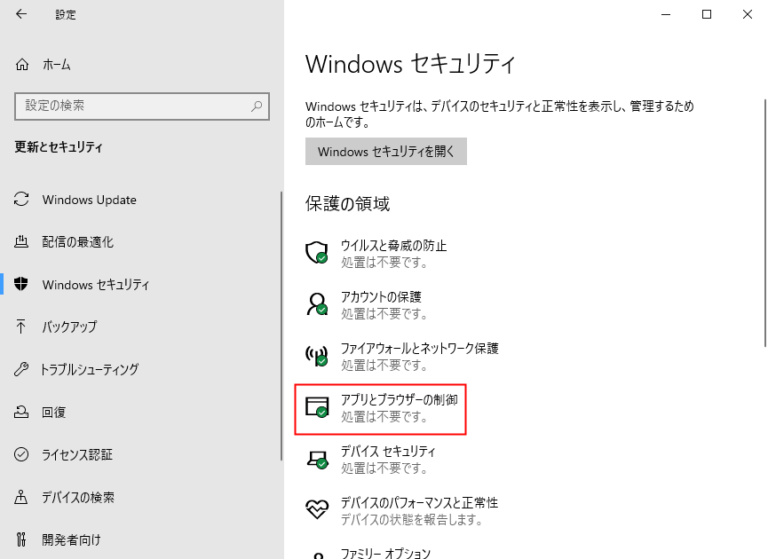
Task: Click the sidebar vertical scrollbar
Action: [x=281, y=326]
